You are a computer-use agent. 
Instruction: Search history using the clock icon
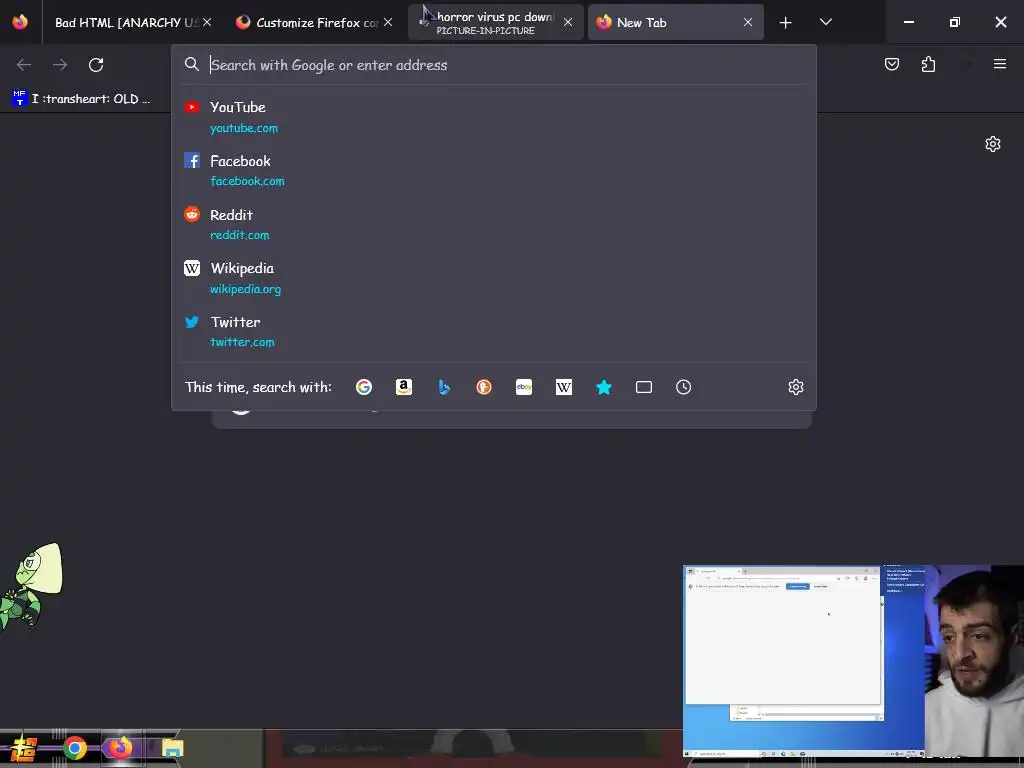684,387
